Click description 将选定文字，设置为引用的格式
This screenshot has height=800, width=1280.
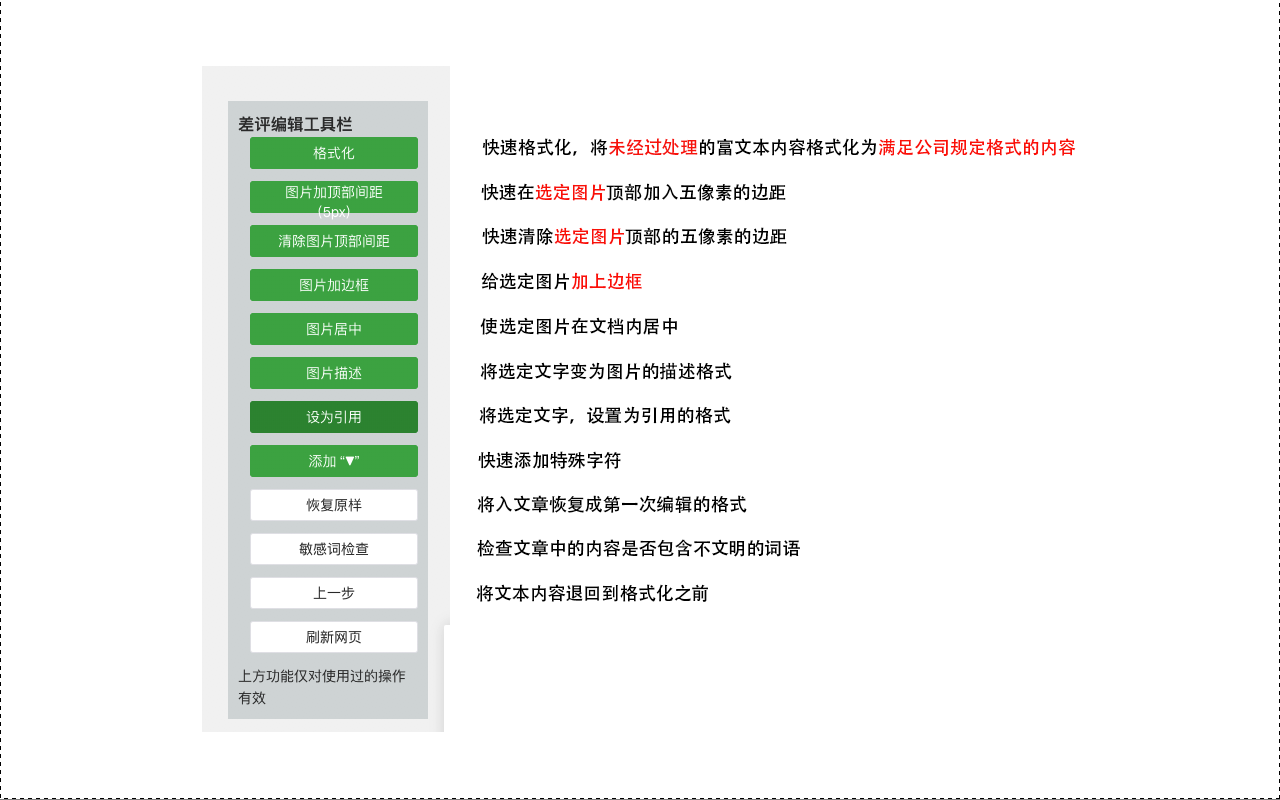pyautogui.click(x=605, y=416)
